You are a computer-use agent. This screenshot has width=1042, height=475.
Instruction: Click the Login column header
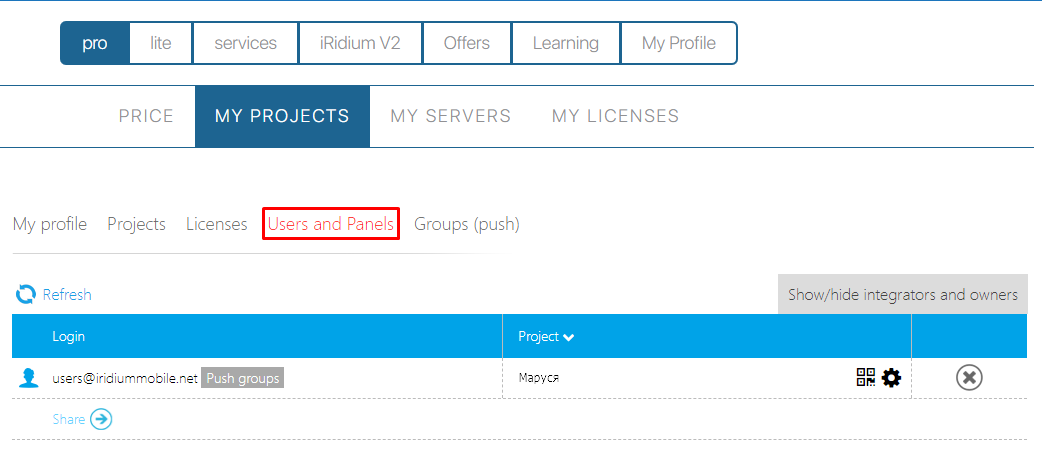[69, 337]
